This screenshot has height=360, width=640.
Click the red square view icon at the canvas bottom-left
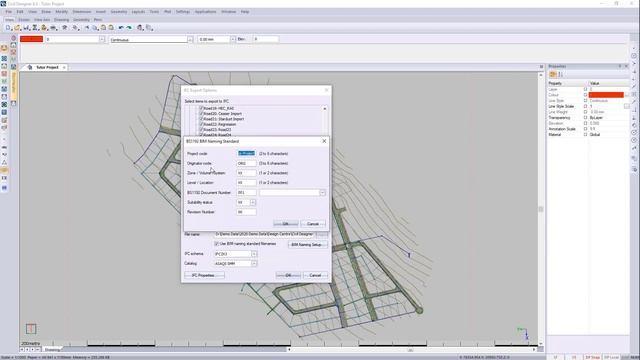click(31, 329)
